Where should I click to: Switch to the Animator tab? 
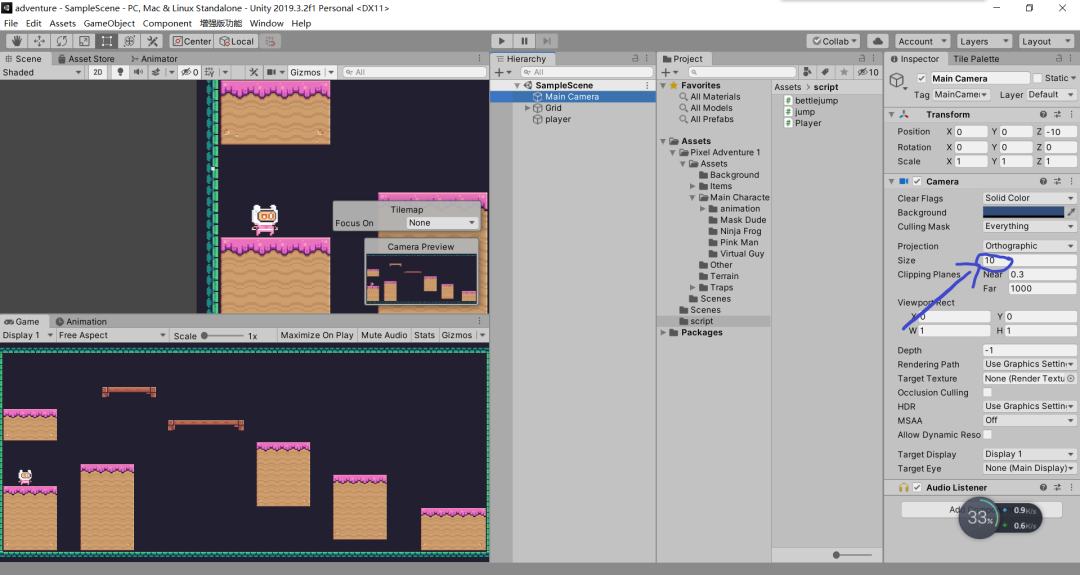[154, 59]
